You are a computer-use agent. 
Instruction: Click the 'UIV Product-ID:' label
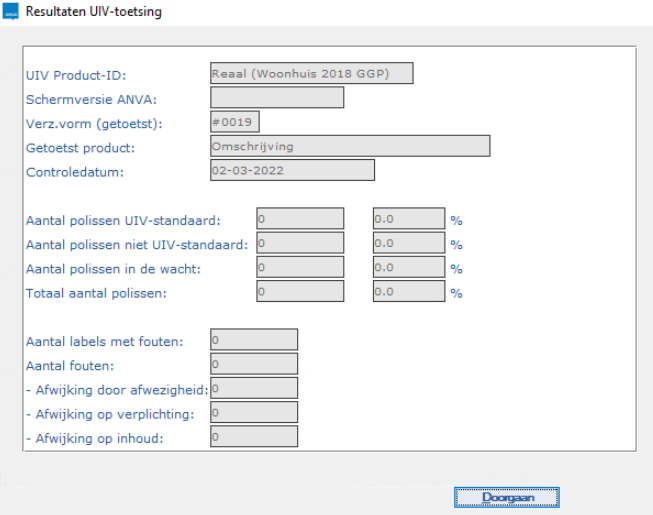(x=76, y=75)
